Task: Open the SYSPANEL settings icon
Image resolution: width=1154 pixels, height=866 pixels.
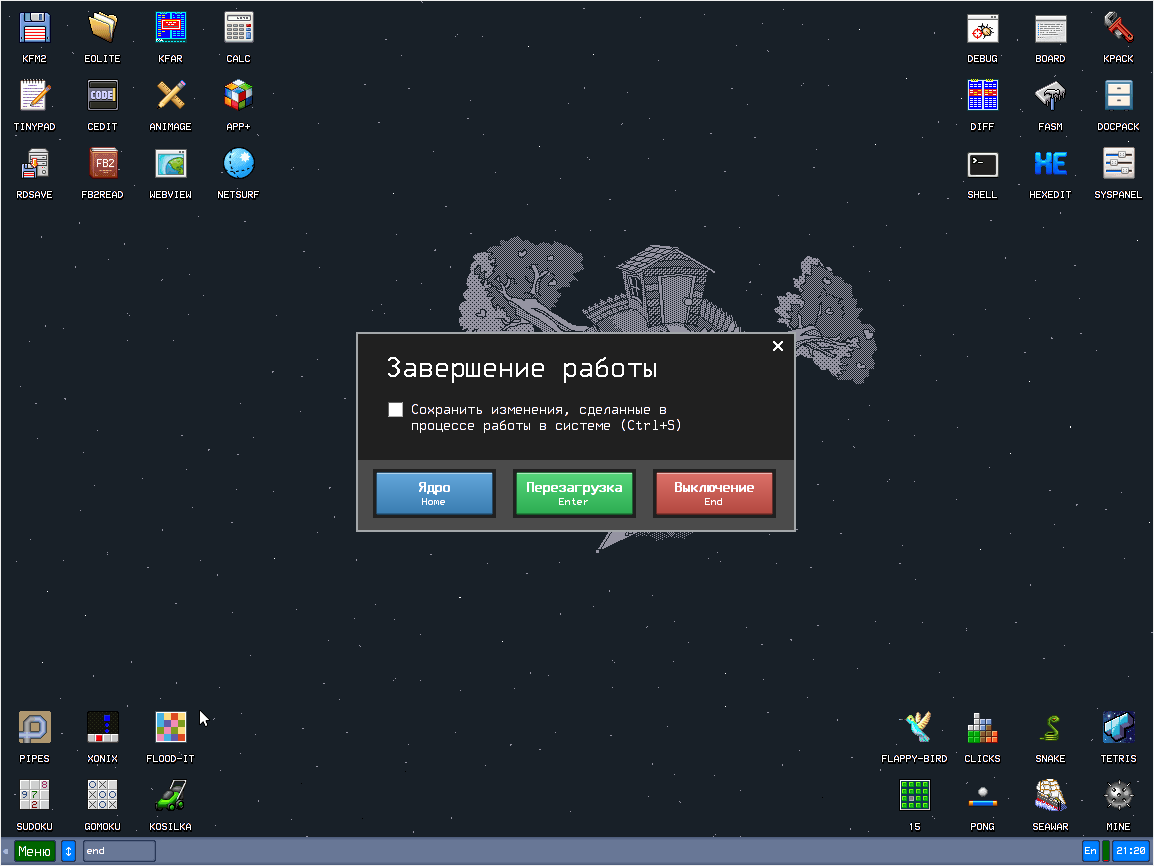Action: 1118,164
